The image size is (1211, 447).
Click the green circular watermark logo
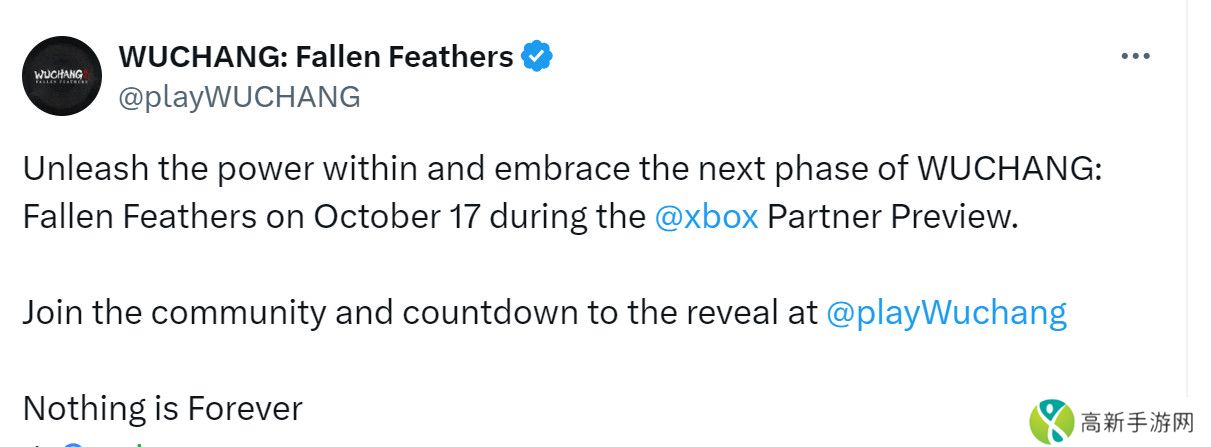[1051, 422]
